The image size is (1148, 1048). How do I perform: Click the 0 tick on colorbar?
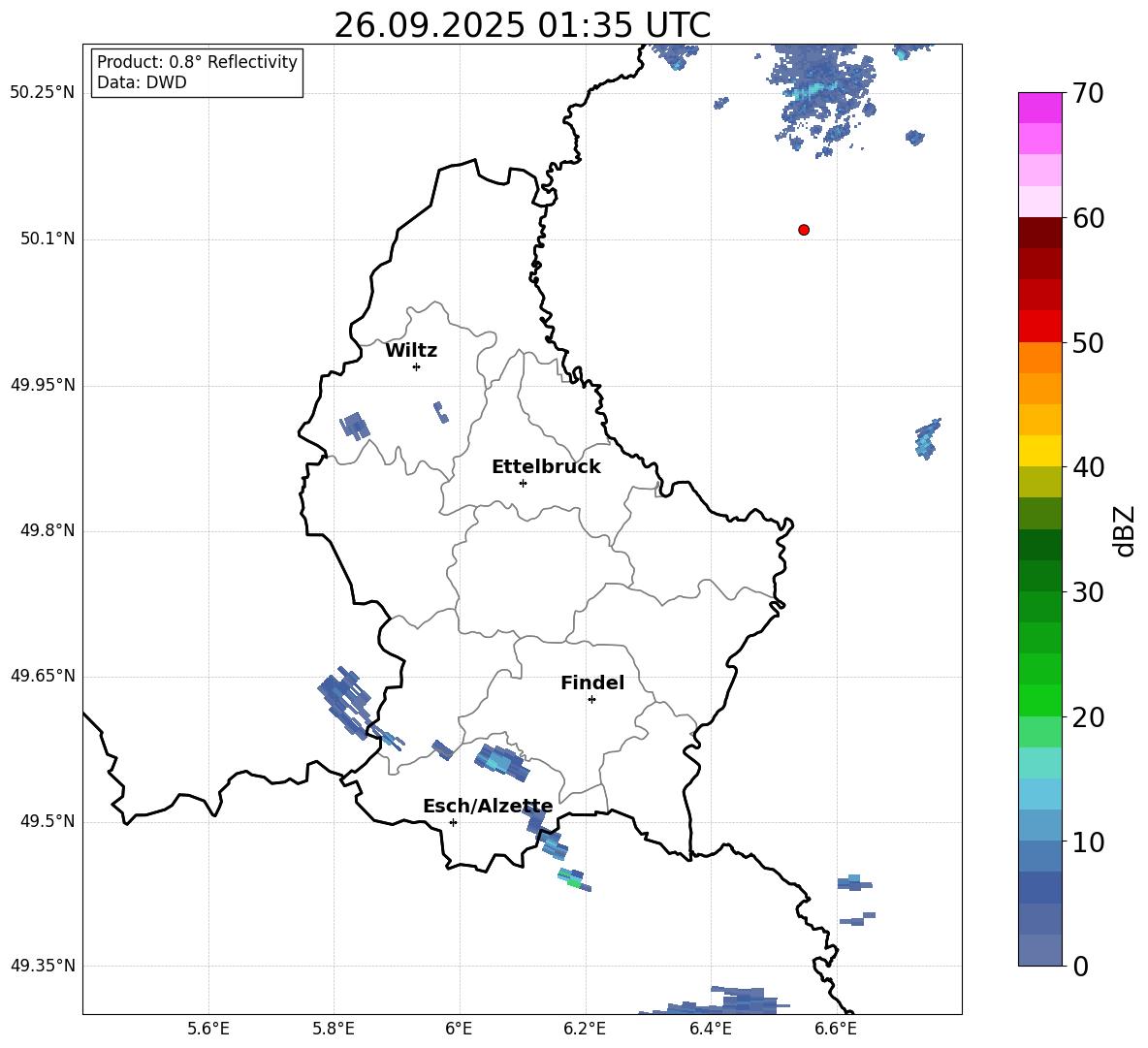coord(1080,966)
